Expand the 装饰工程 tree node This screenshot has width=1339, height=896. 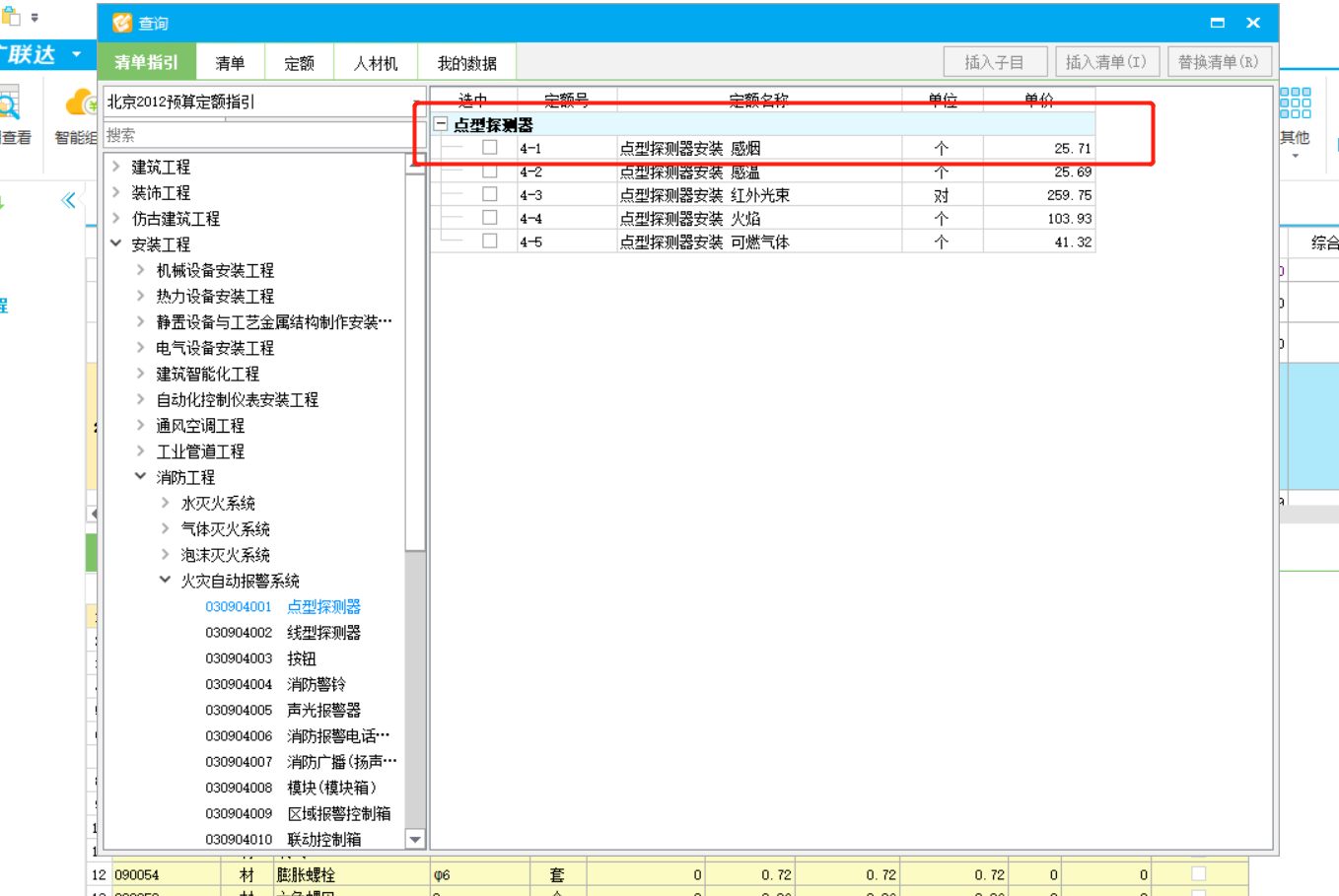(x=116, y=192)
